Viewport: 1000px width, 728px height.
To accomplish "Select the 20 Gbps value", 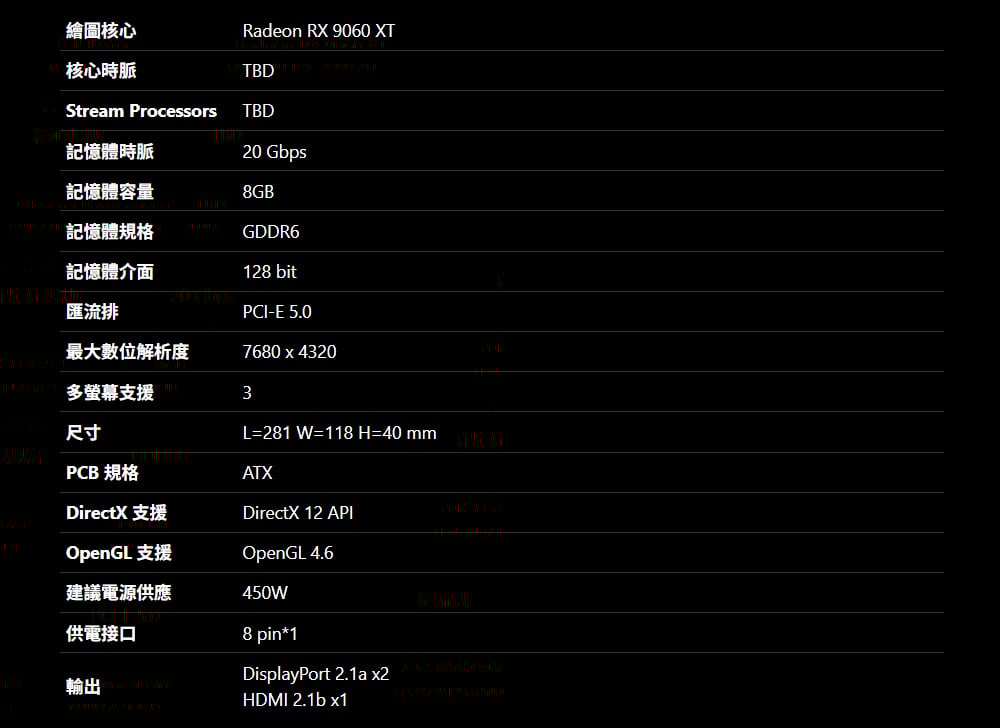I will tap(274, 152).
